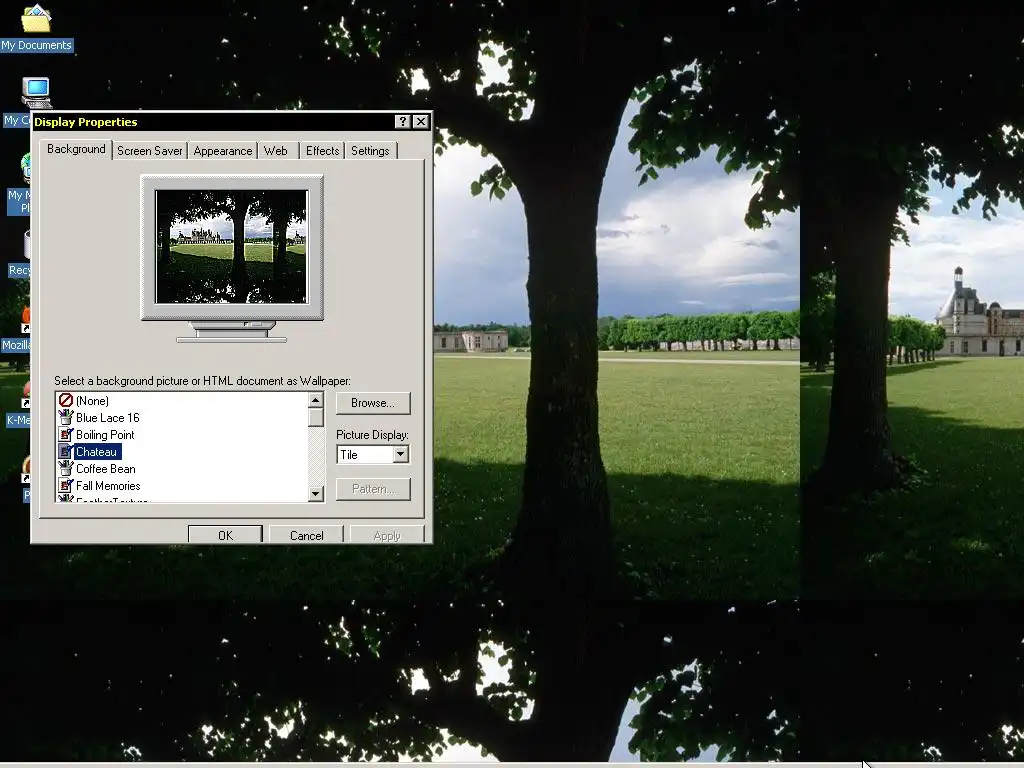The height and width of the screenshot is (768, 1024).
Task: Open the Appearance tab
Action: [x=223, y=151]
